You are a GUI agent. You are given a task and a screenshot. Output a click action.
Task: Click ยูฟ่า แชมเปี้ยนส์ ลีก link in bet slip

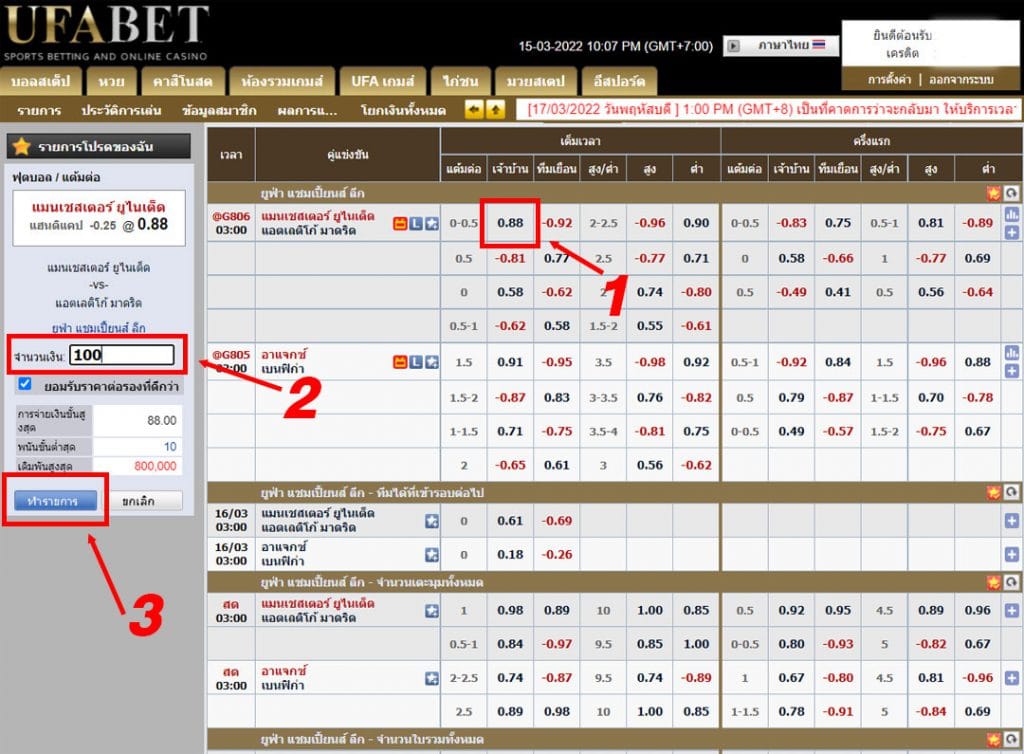(x=99, y=327)
